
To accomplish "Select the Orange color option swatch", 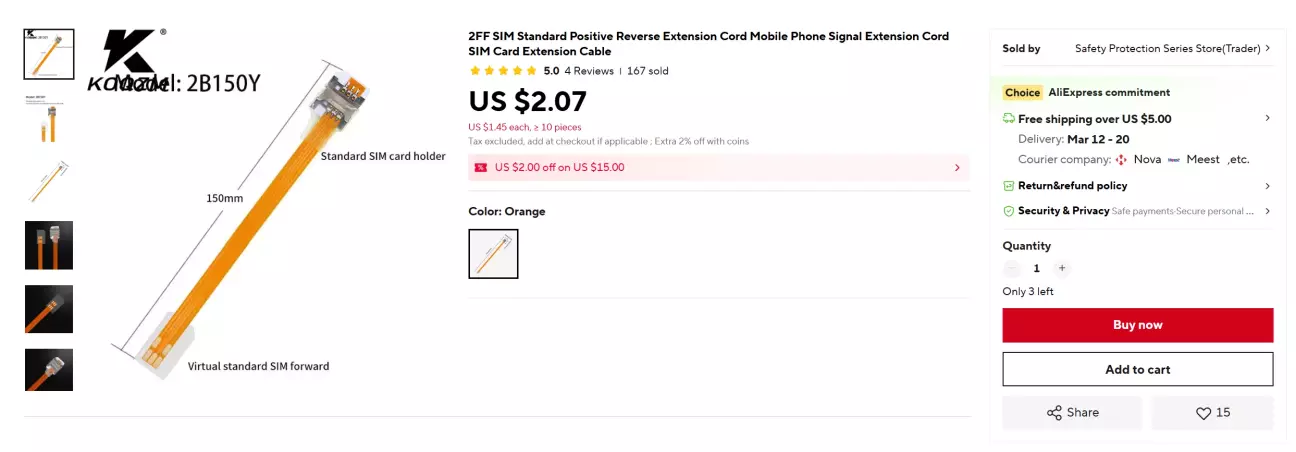I will coord(493,254).
